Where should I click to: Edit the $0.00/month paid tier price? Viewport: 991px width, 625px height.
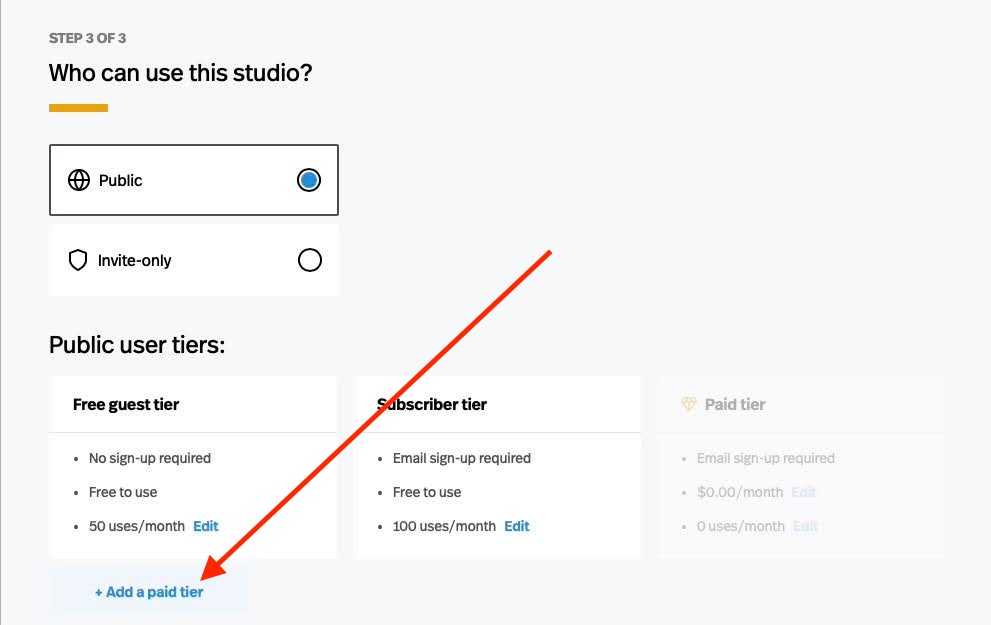pyautogui.click(x=804, y=492)
